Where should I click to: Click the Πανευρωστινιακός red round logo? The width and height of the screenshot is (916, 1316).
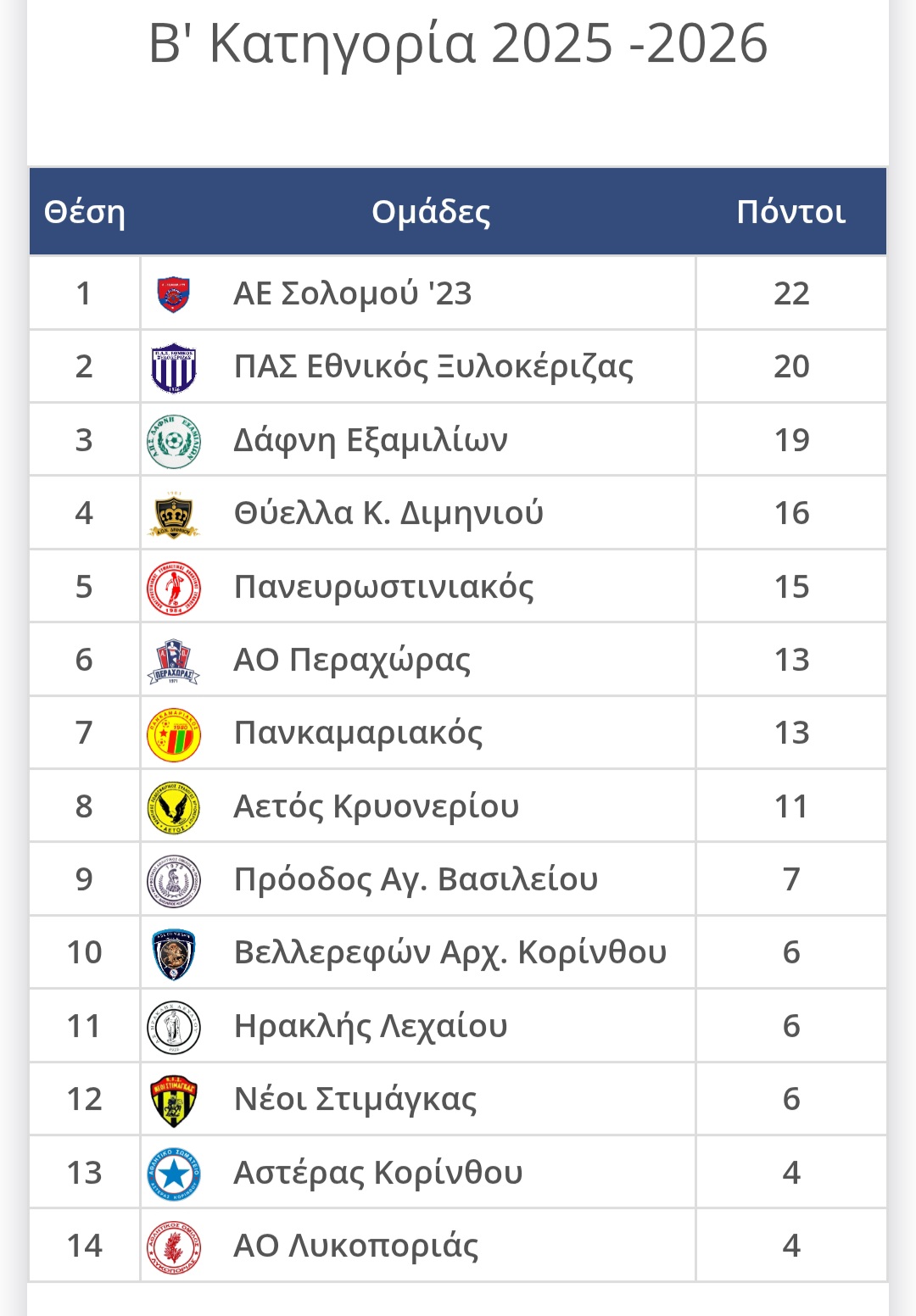pyautogui.click(x=173, y=588)
